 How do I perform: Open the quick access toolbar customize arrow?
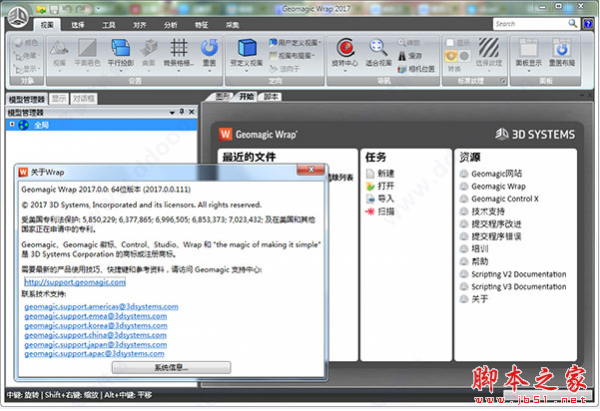[98, 9]
